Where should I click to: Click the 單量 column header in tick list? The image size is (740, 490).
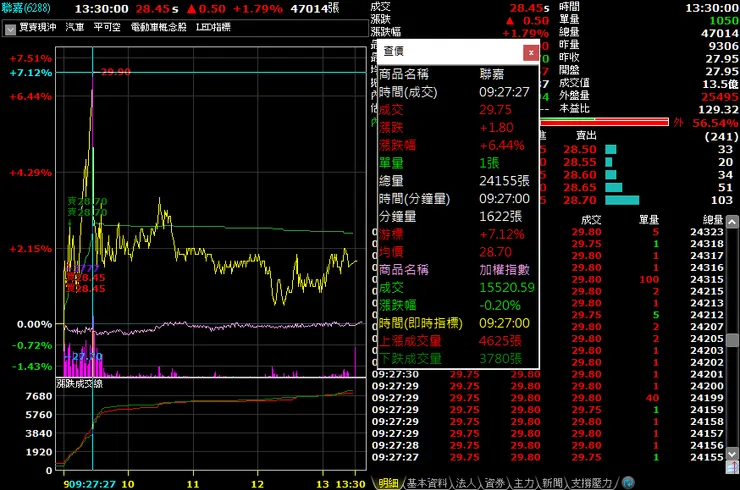[x=649, y=220]
